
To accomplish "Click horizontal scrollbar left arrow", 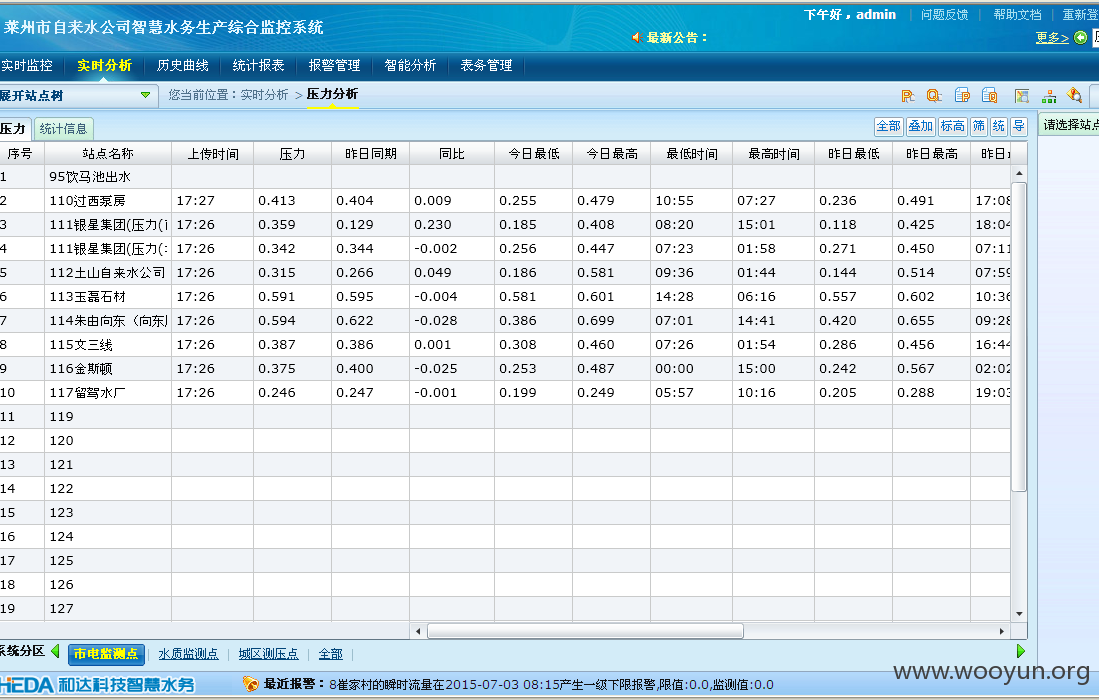I will click(418, 631).
